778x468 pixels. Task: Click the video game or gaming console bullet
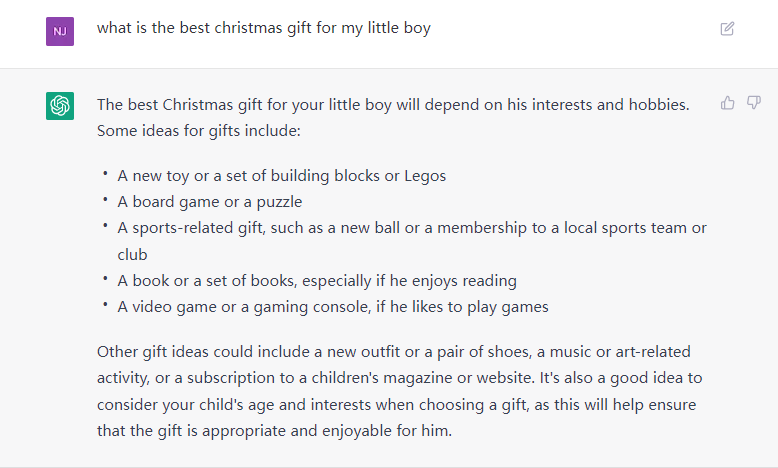click(332, 307)
